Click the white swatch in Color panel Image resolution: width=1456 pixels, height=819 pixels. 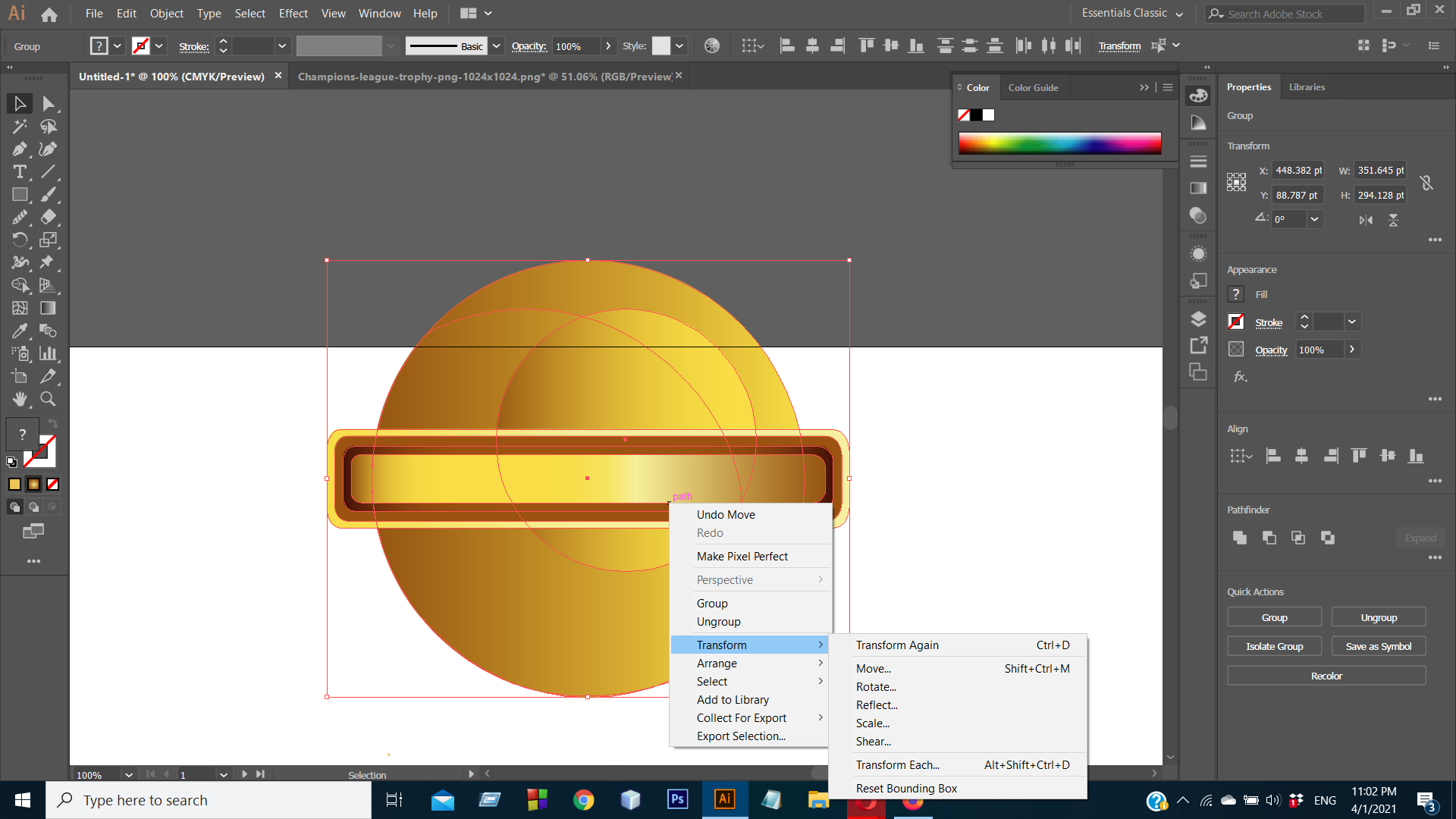(x=989, y=115)
